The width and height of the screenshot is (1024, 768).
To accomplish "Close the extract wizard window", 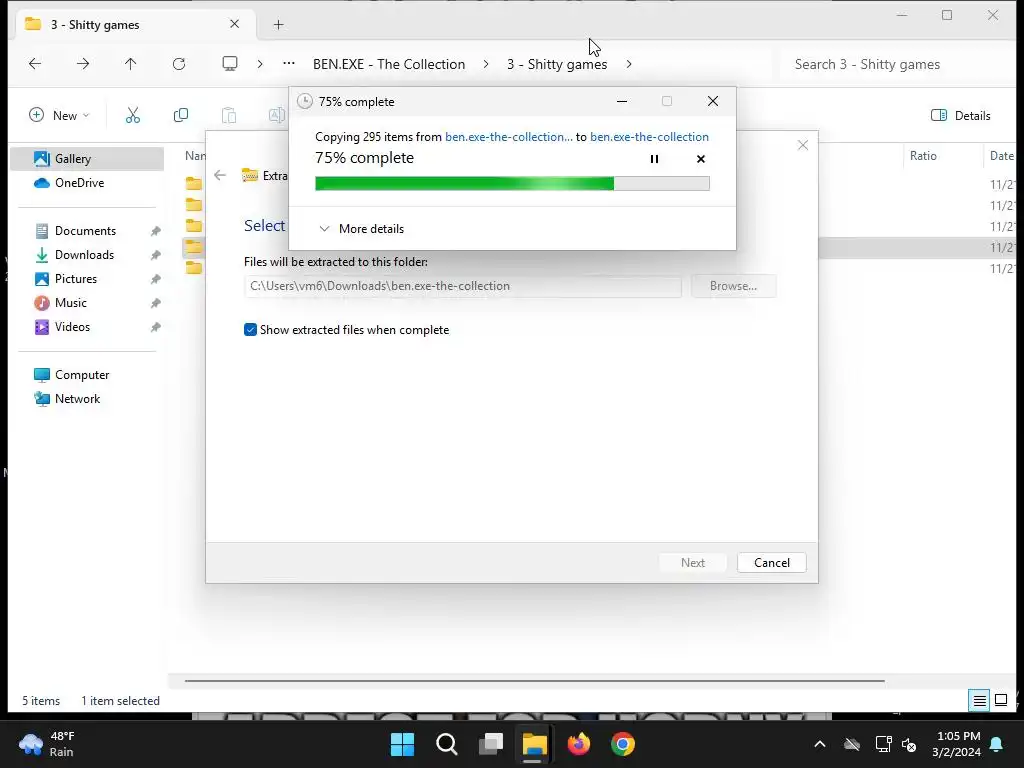I will point(803,145).
